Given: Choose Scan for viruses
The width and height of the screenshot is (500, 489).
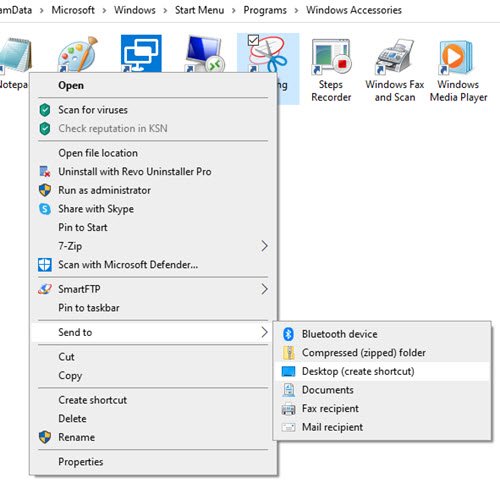Looking at the screenshot, I should 153,110.
